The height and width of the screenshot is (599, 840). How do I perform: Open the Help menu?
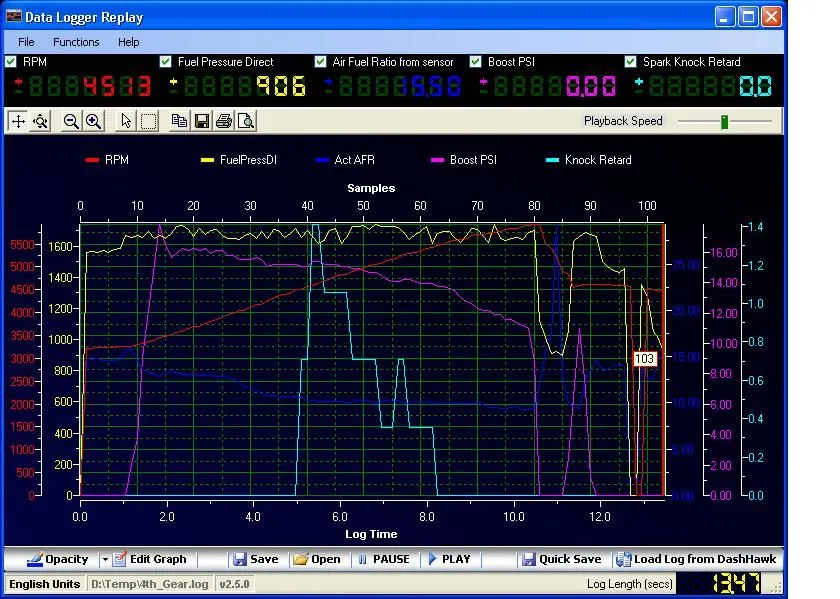point(129,42)
